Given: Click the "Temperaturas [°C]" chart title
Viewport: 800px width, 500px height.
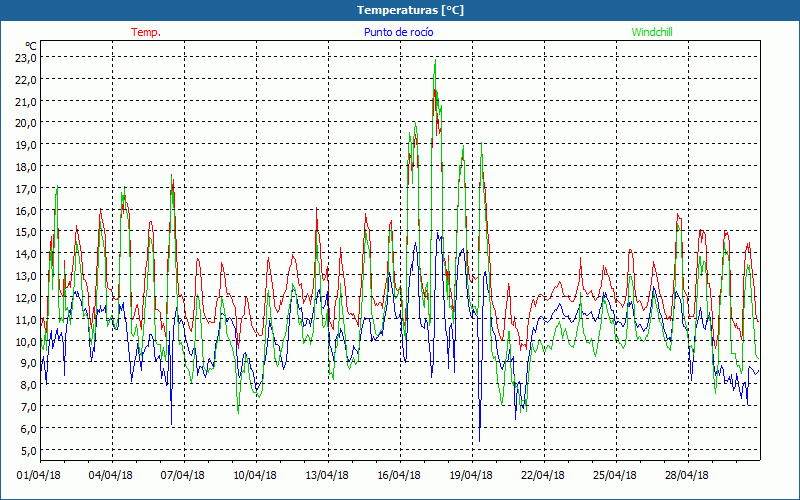Looking at the screenshot, I should point(410,10).
